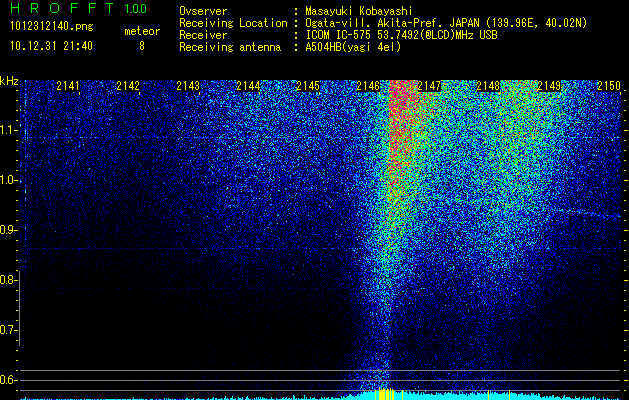Click the 2144 time marker

click(x=248, y=86)
